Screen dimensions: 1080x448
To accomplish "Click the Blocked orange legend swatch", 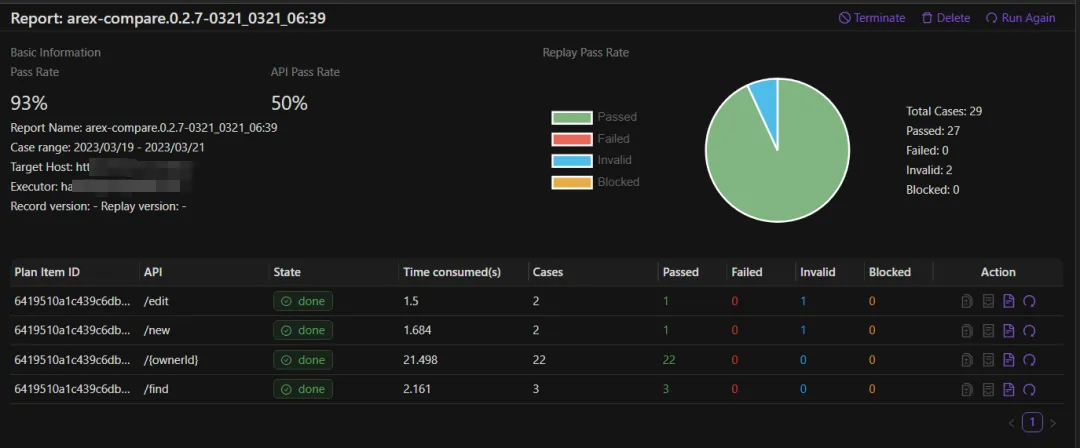I will (572, 183).
